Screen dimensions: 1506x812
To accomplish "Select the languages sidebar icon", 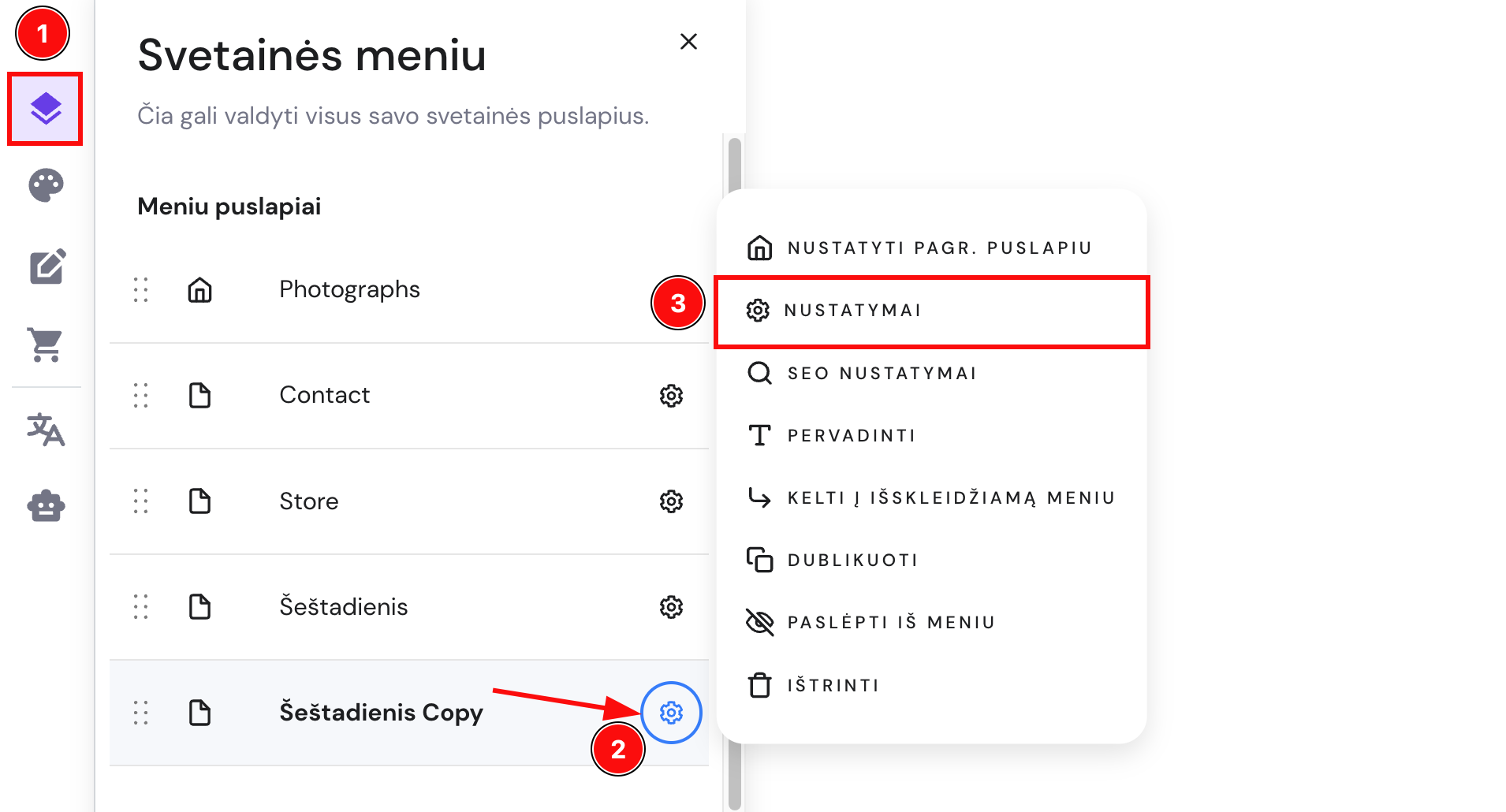I will 45,430.
